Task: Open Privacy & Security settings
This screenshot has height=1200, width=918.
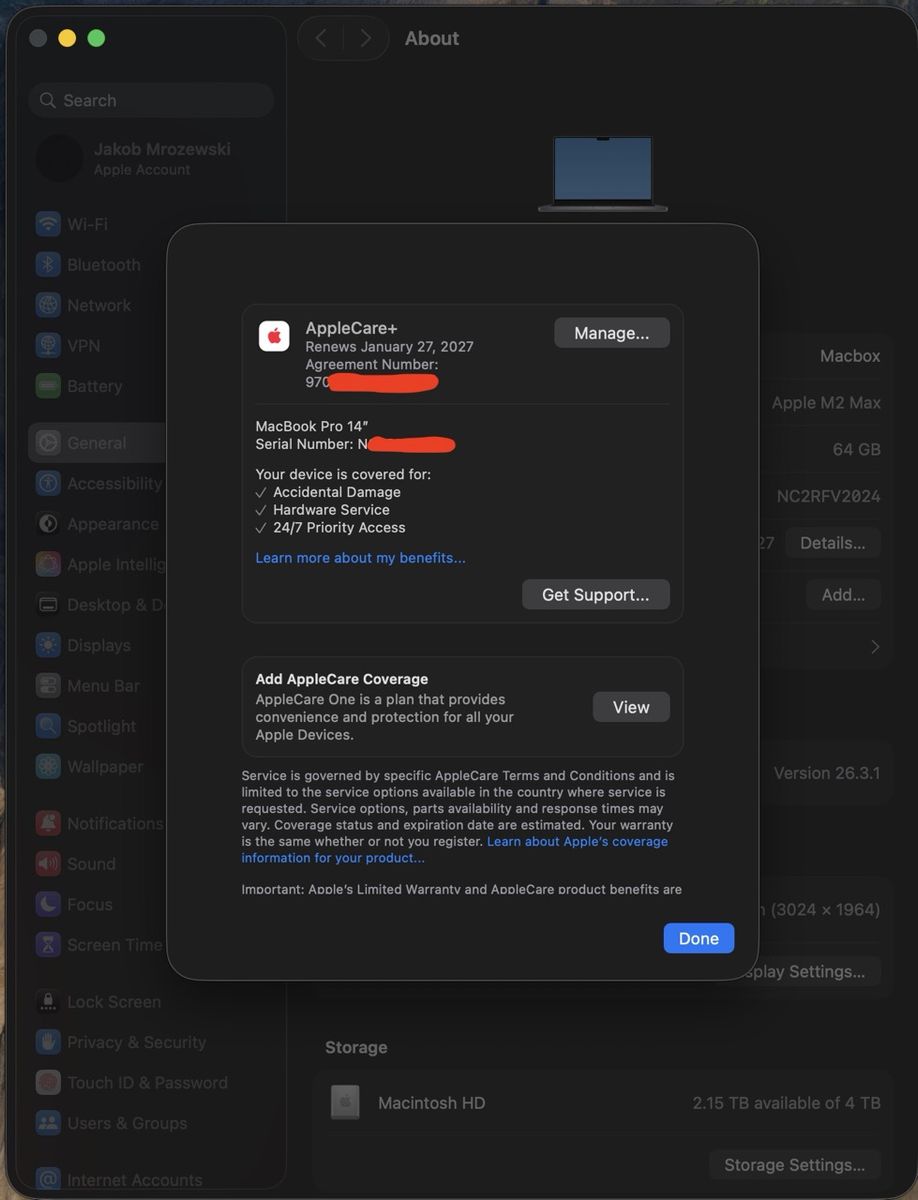Action: click(136, 1042)
